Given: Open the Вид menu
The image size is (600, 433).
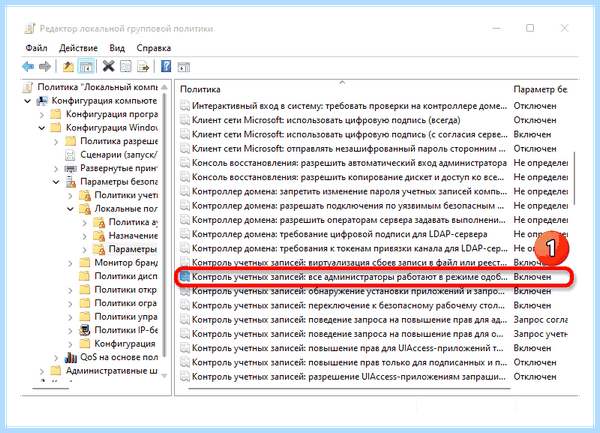Looking at the screenshot, I should click(x=117, y=48).
